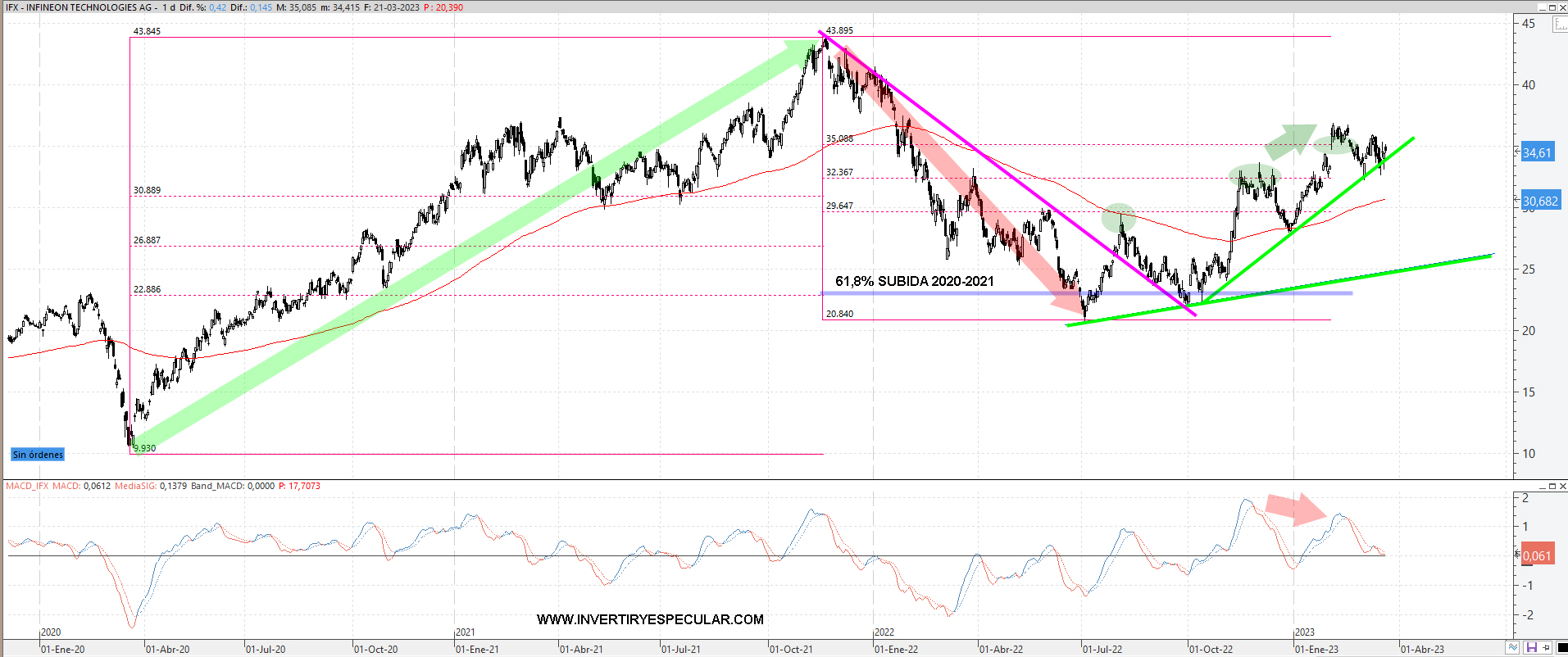Select the "61,8% SUBIDA 2020-2021" text annotation

pyautogui.click(x=914, y=281)
